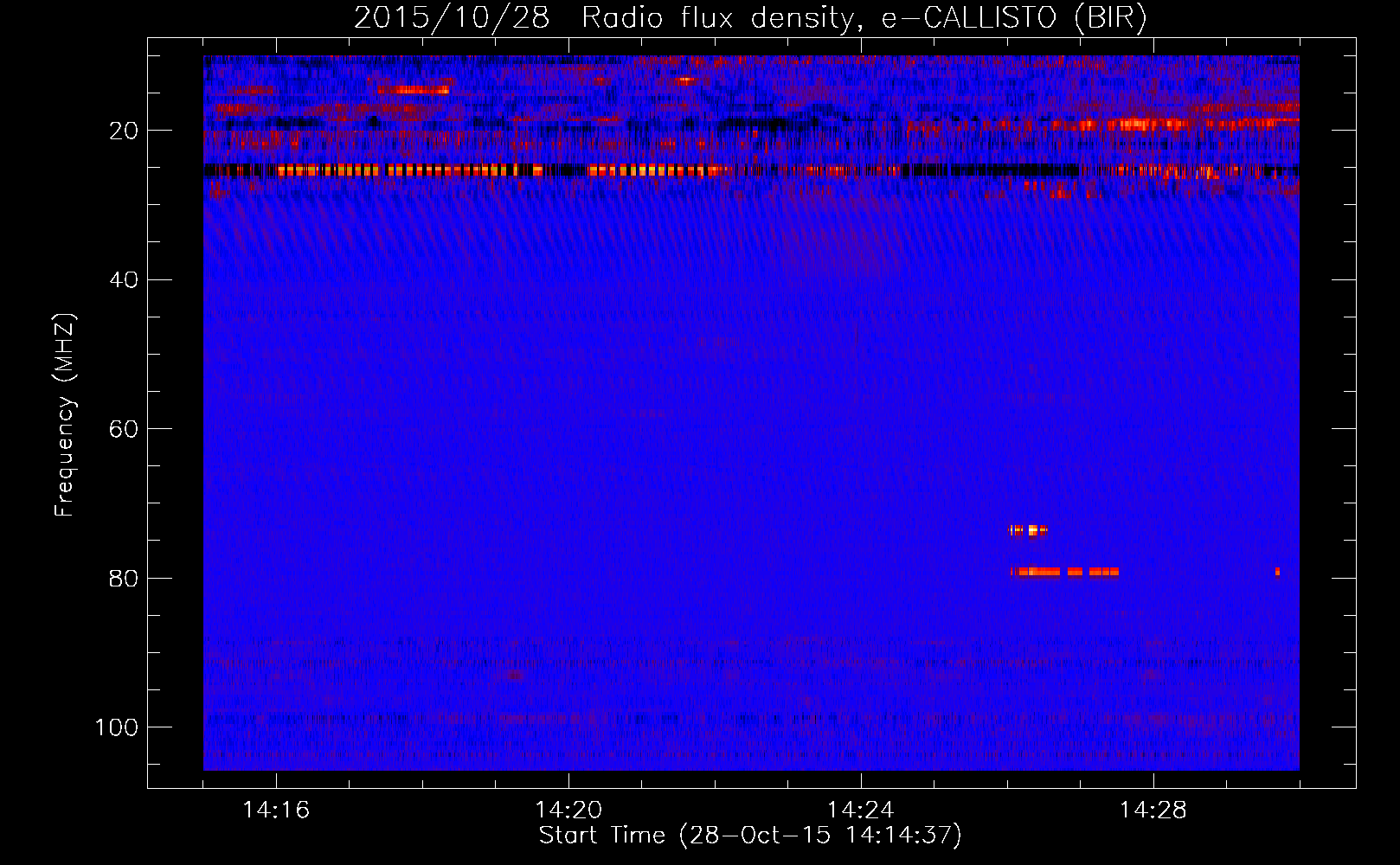Select the '14:24' time tick label
The image size is (1400, 865).
[861, 810]
